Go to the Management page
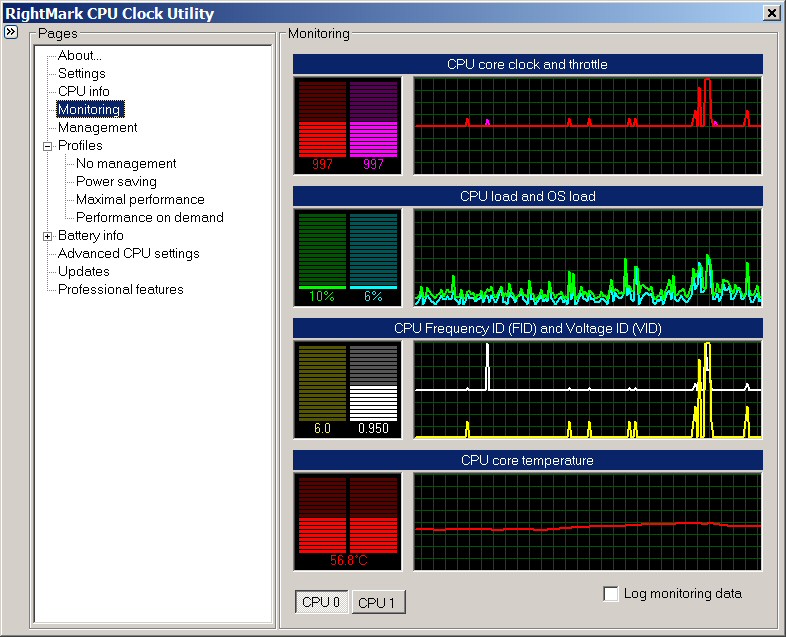Viewport: 786px width, 637px height. pyautogui.click(x=98, y=127)
